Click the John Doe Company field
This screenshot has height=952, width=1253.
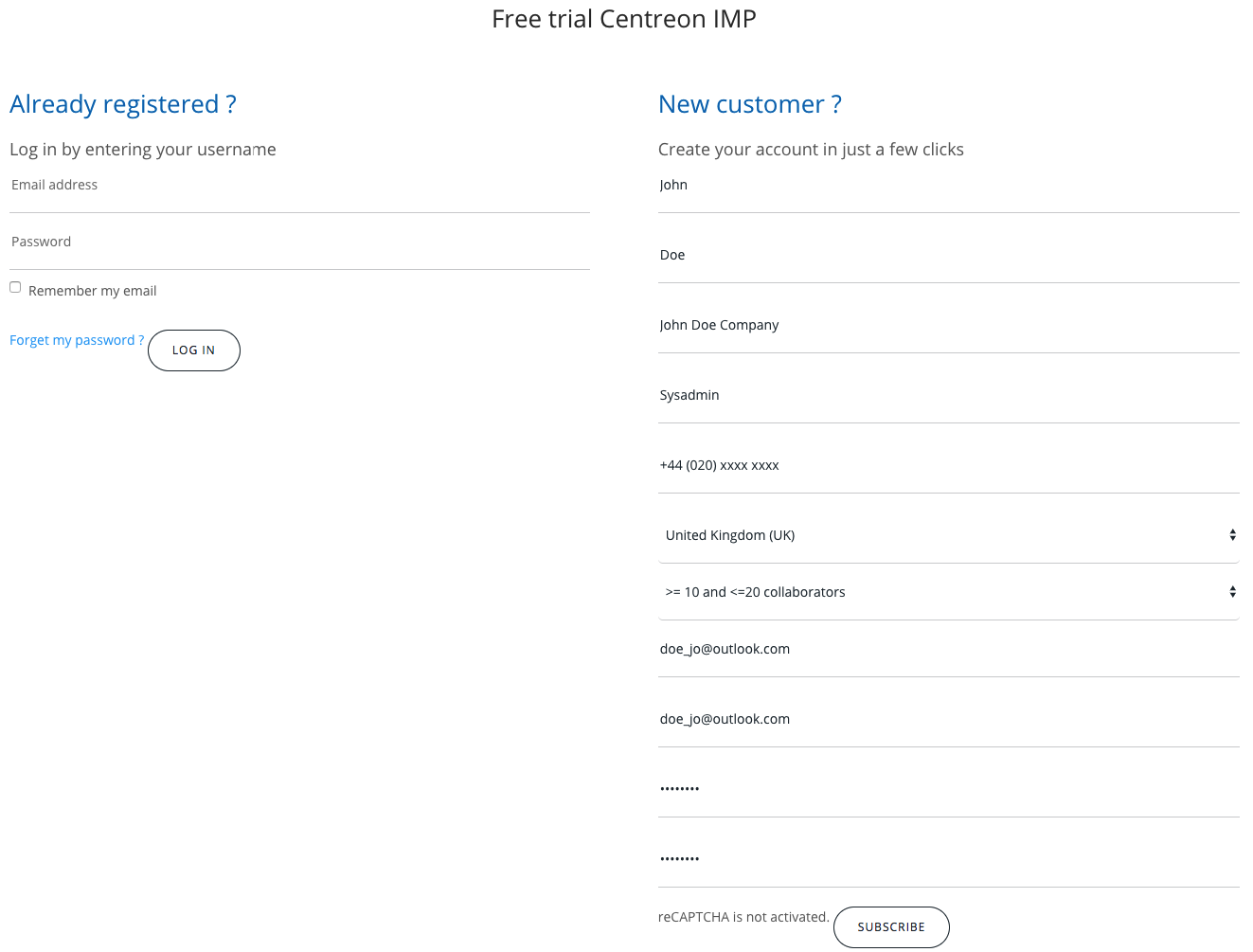(x=948, y=326)
